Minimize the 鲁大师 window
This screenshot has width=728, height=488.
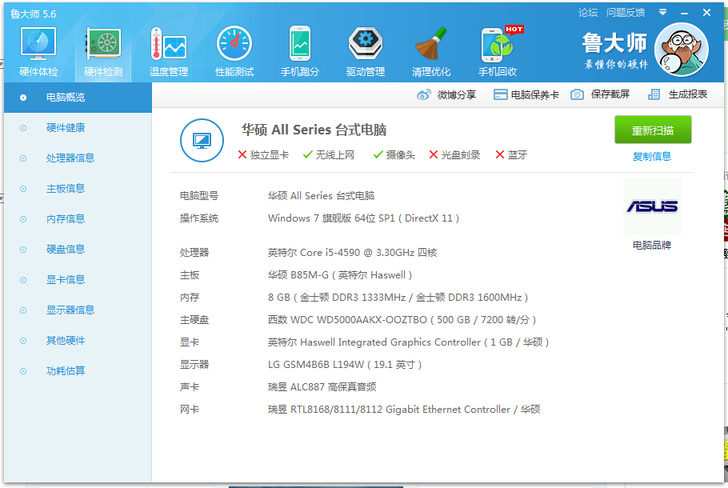[684, 13]
